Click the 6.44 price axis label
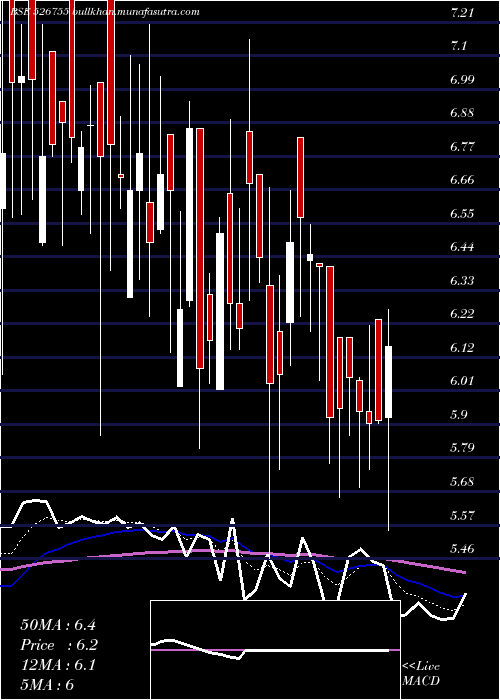The image size is (500, 700). point(462,246)
